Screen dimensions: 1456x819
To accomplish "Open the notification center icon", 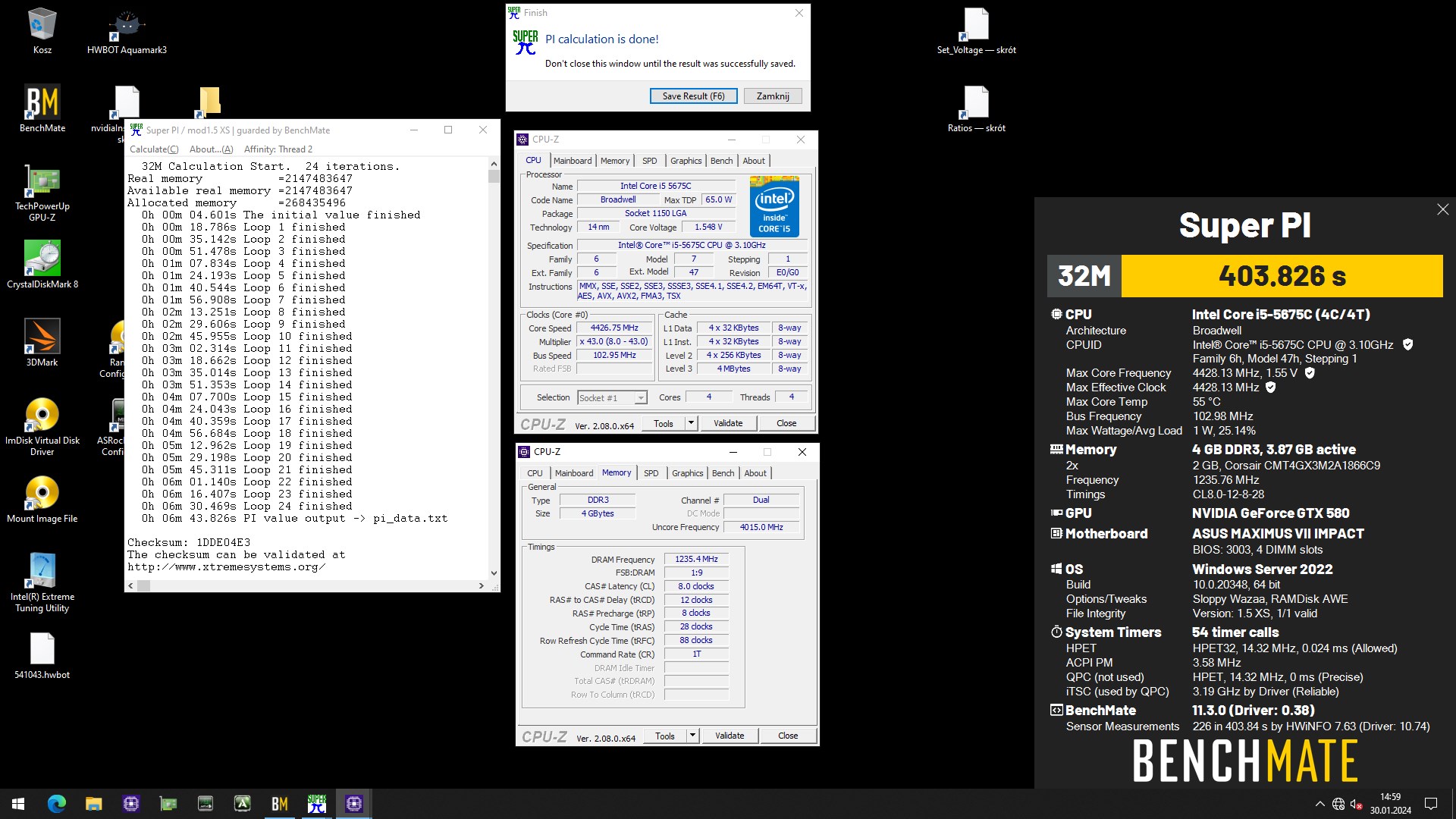I will pos(1431,804).
